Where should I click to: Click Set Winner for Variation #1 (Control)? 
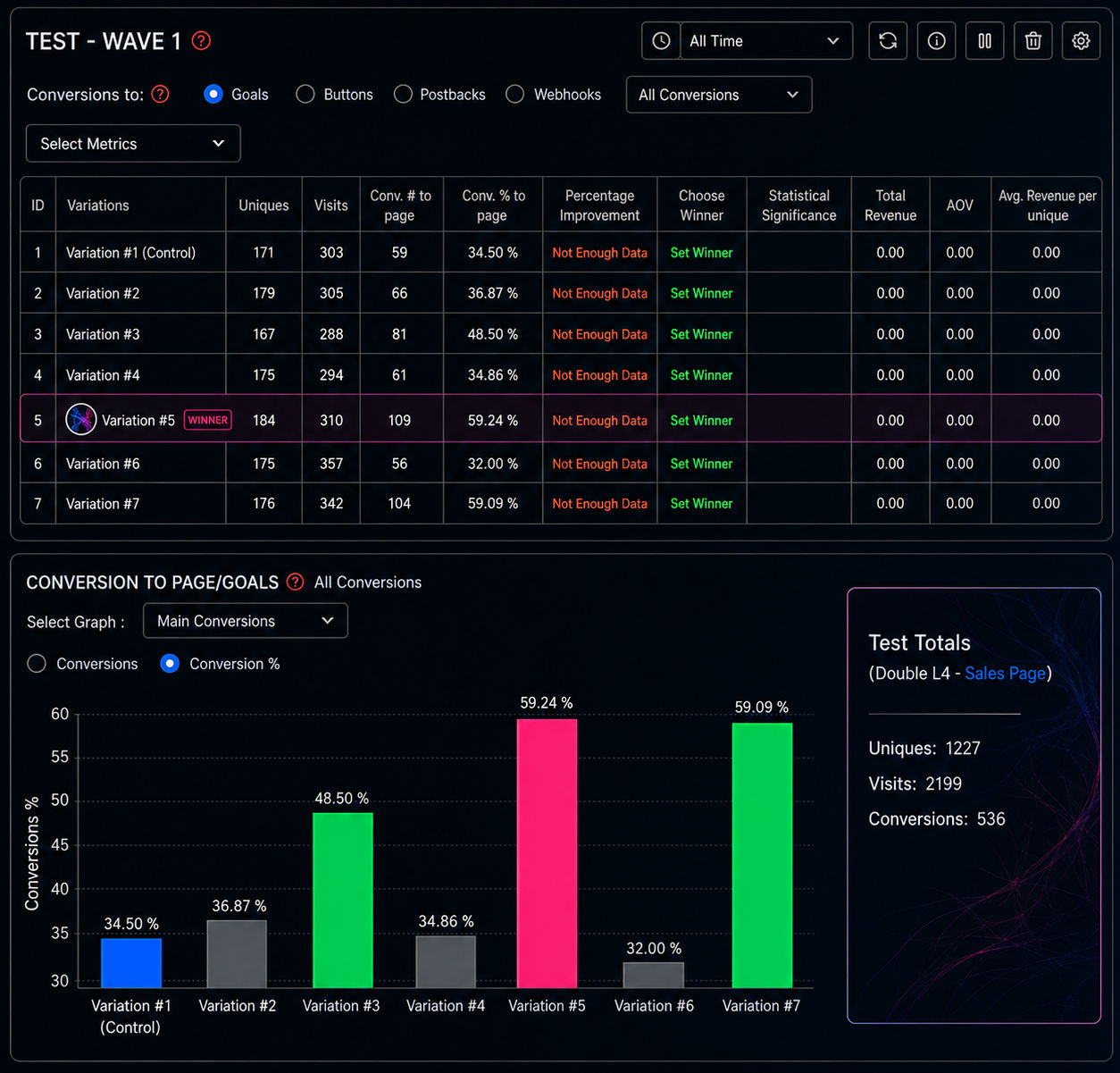tap(701, 253)
